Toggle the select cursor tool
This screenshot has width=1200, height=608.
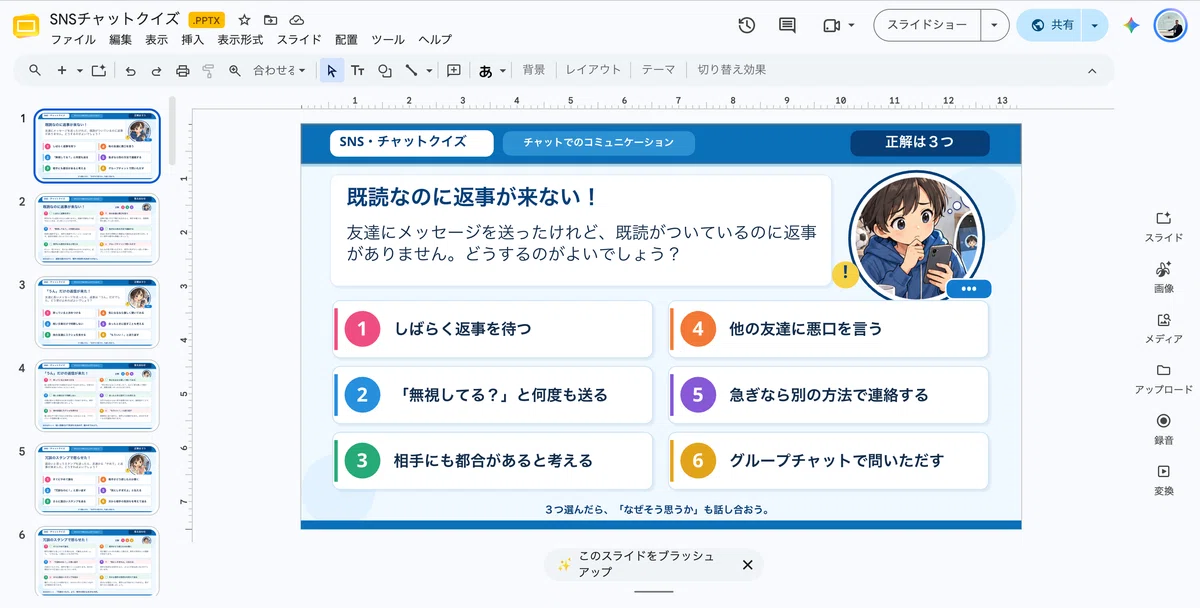click(332, 70)
